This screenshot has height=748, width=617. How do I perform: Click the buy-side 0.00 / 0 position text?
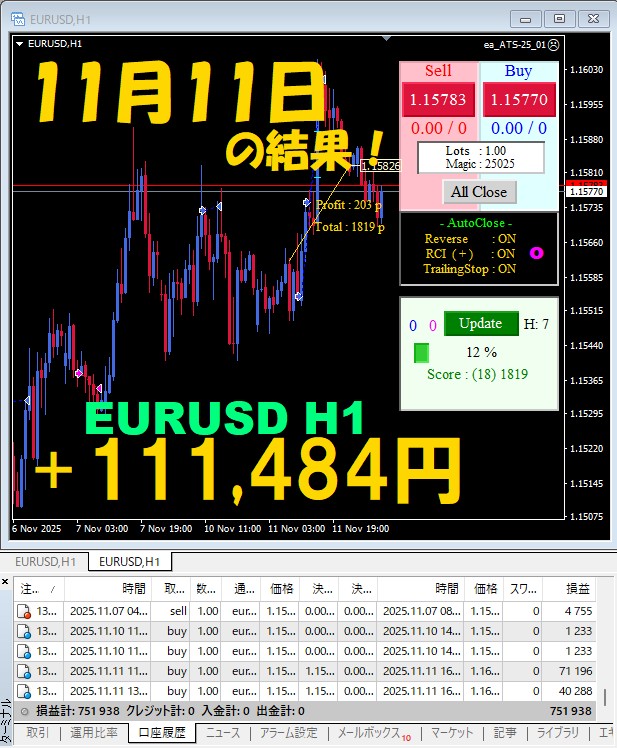coord(519,128)
